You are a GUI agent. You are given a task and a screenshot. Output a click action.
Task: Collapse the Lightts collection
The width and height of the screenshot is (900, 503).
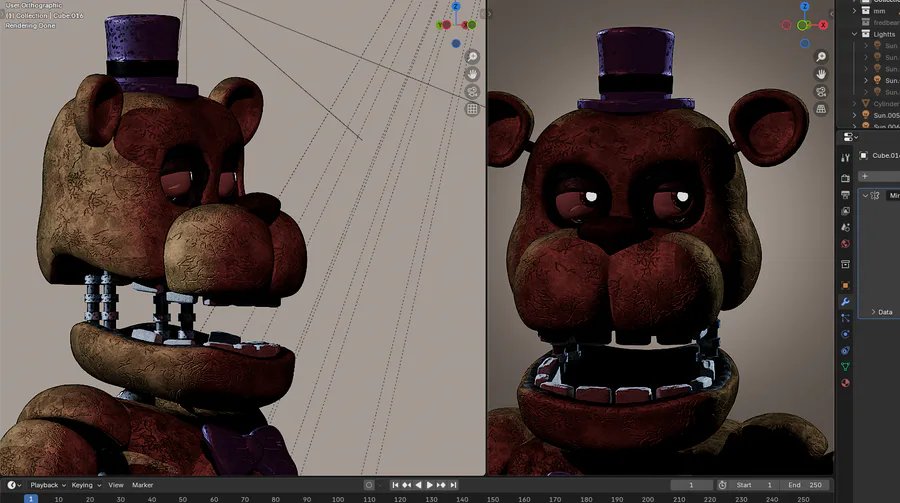click(855, 34)
